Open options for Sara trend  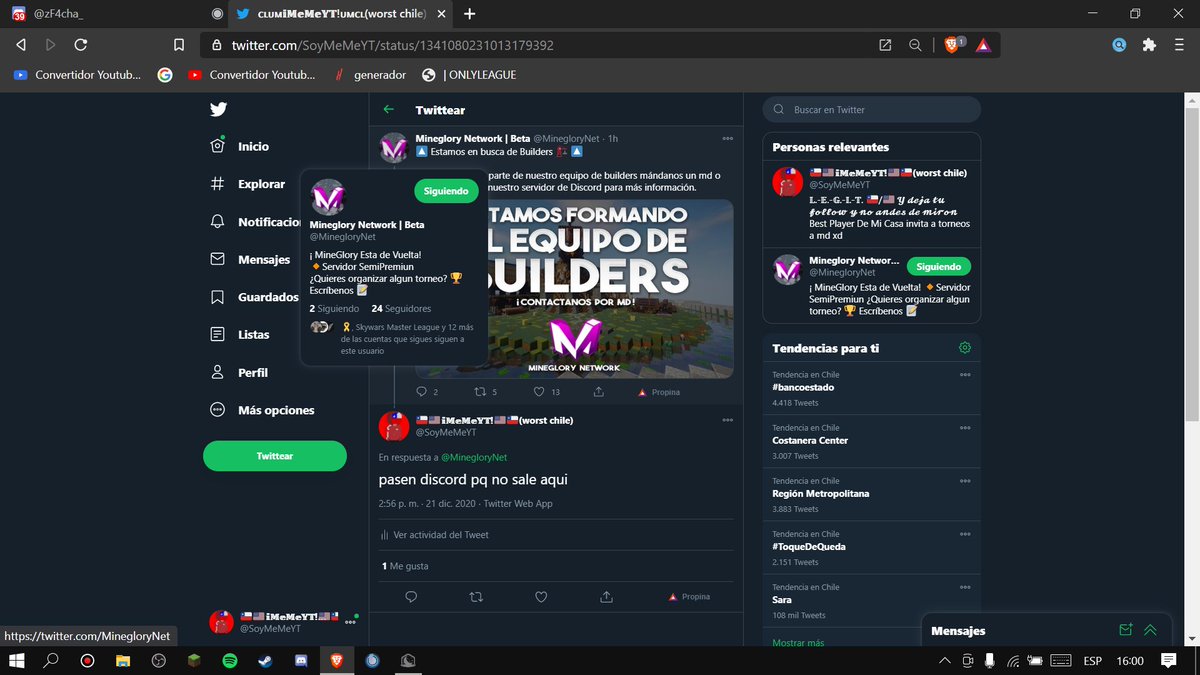[x=965, y=588]
